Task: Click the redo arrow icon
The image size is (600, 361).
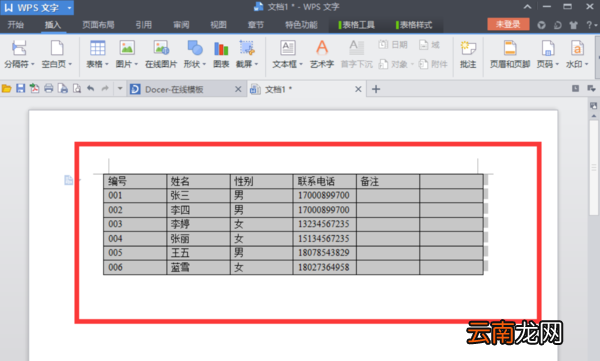Action: [x=105, y=89]
